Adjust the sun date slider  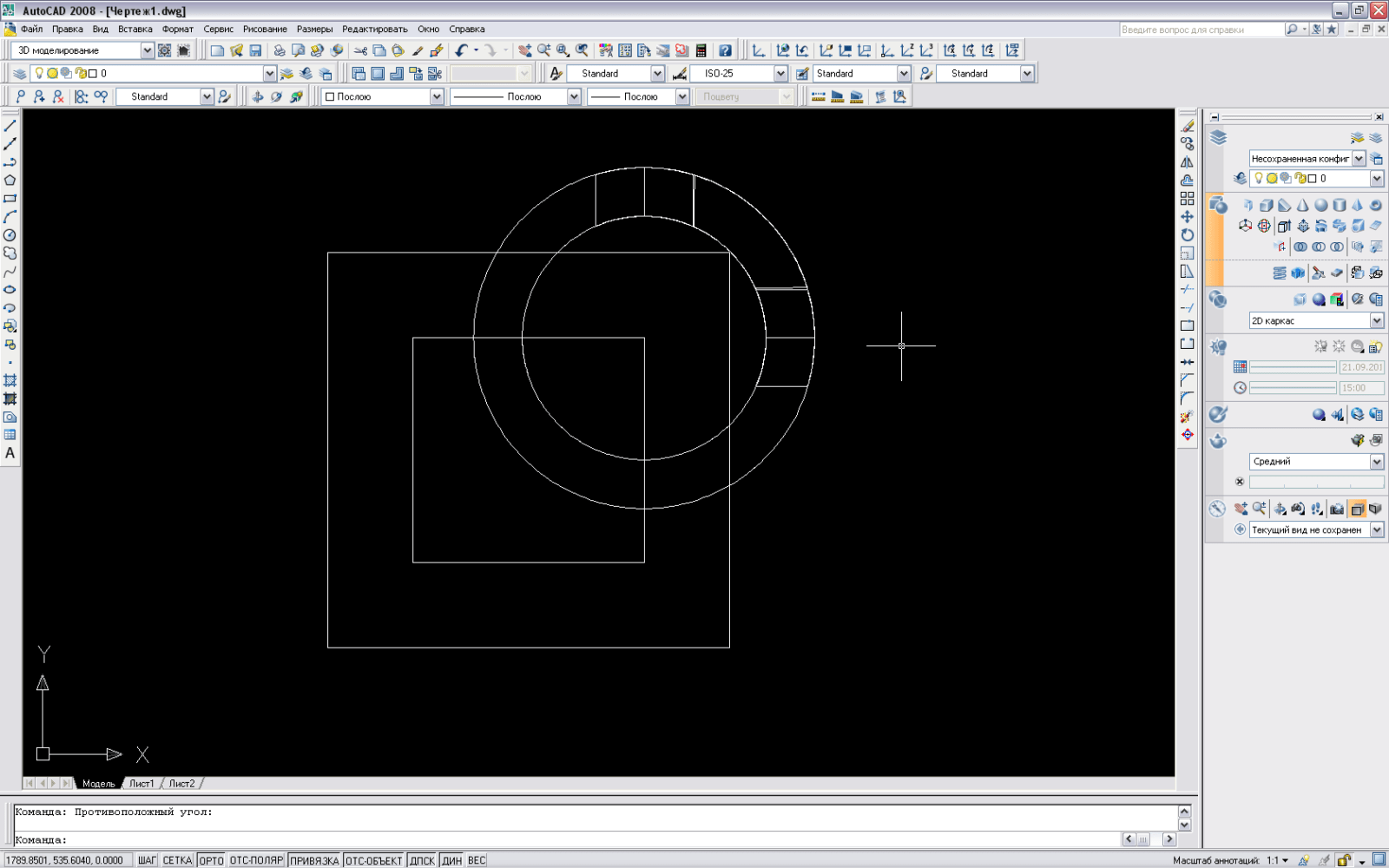[1292, 367]
